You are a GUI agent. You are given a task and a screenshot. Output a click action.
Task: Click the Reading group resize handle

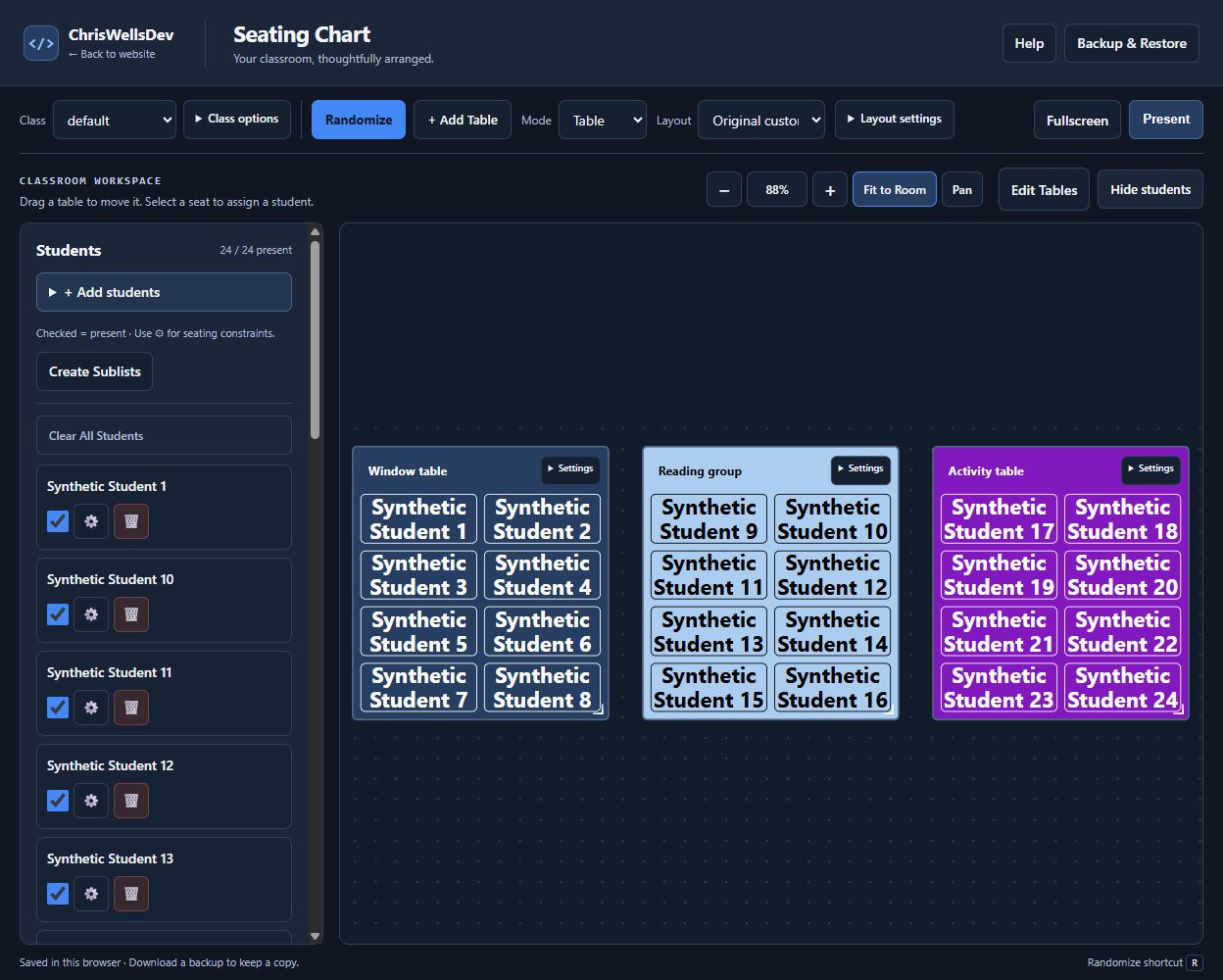pyautogui.click(x=889, y=710)
